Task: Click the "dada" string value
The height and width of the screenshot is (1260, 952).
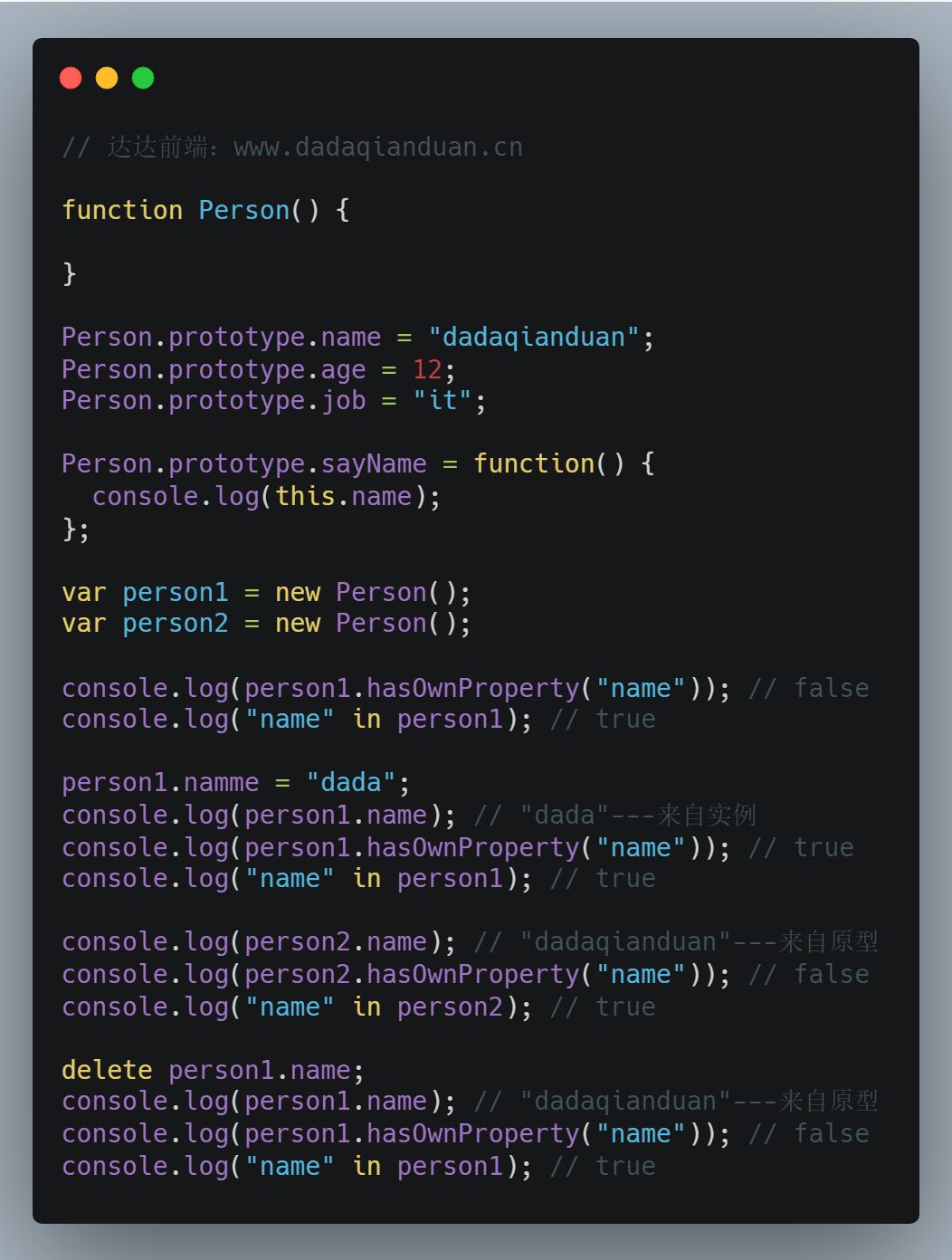Action: pos(351,782)
